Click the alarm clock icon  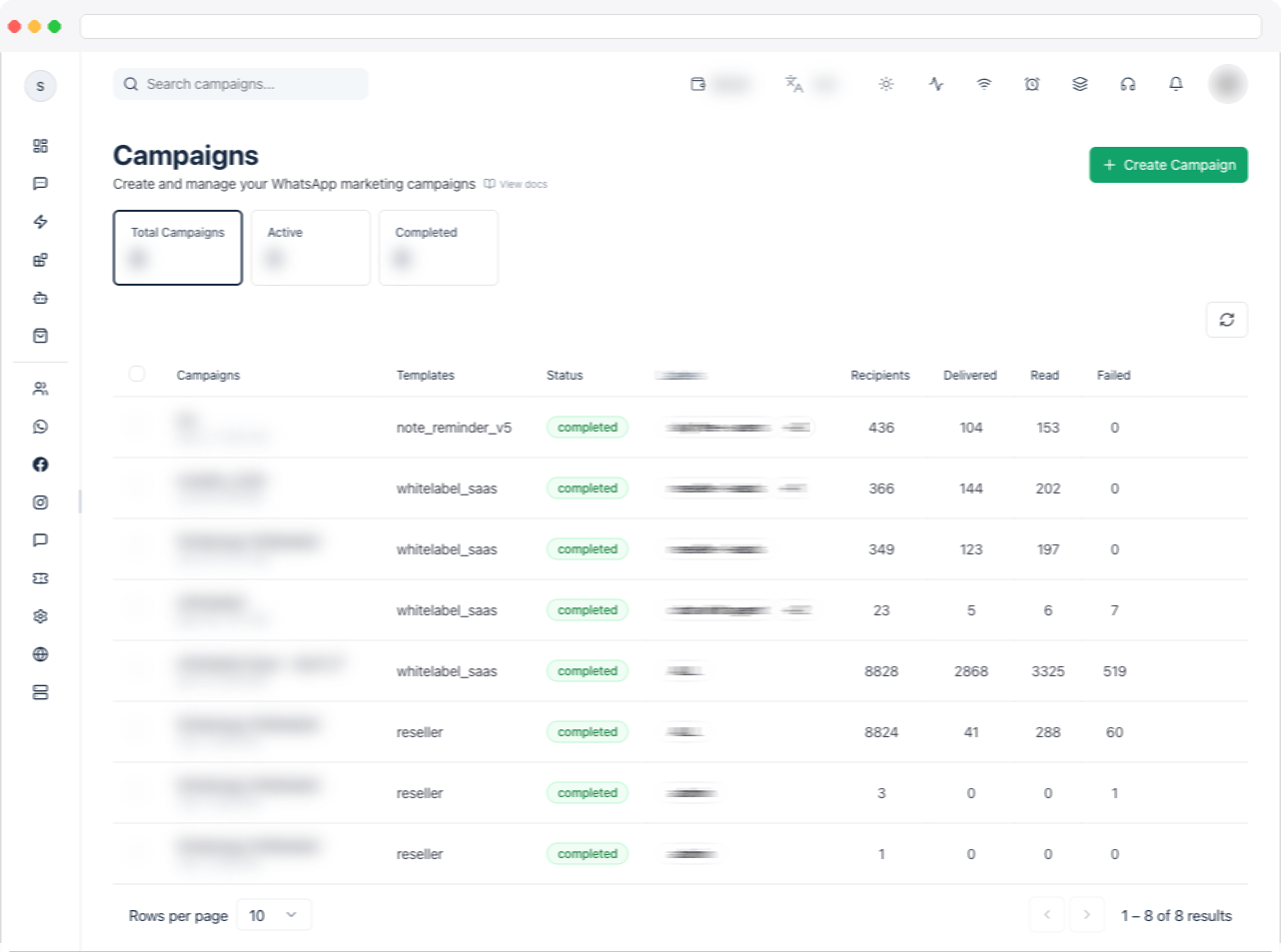click(x=1032, y=84)
